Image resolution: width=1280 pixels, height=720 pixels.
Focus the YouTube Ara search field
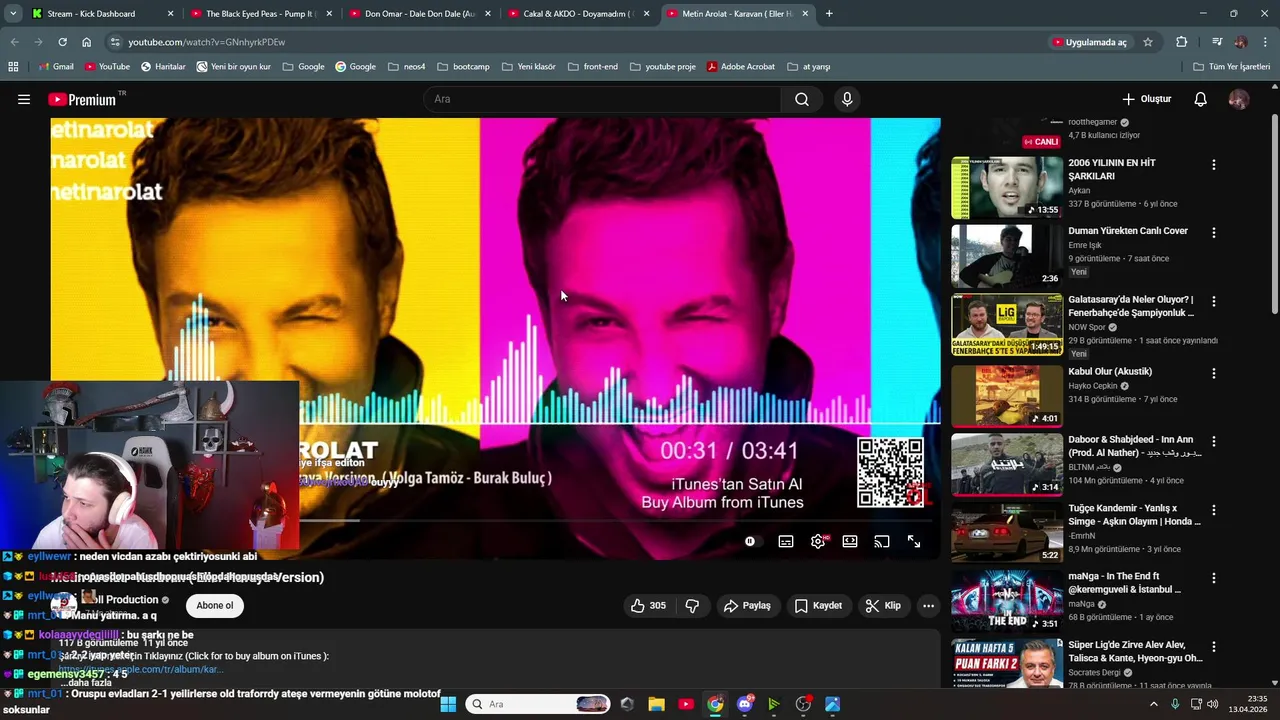click(603, 99)
